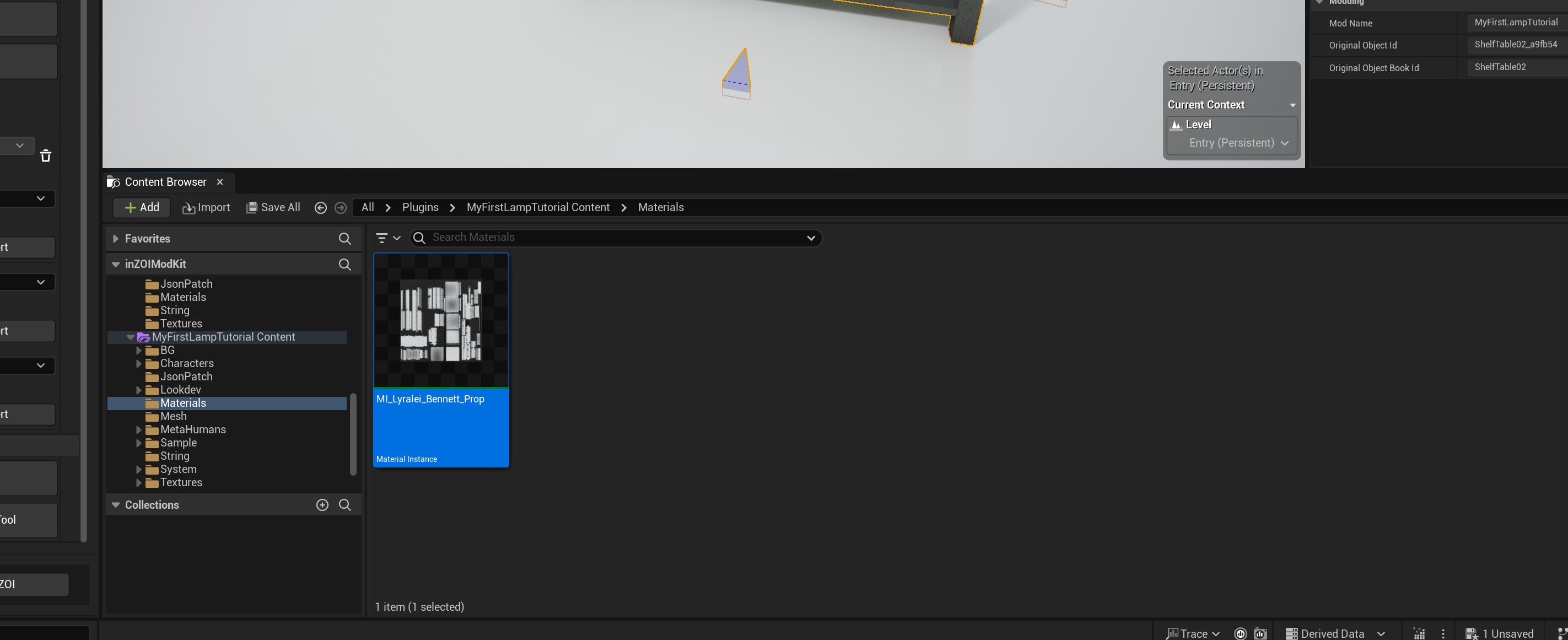Collapse the Collections section

[x=115, y=505]
